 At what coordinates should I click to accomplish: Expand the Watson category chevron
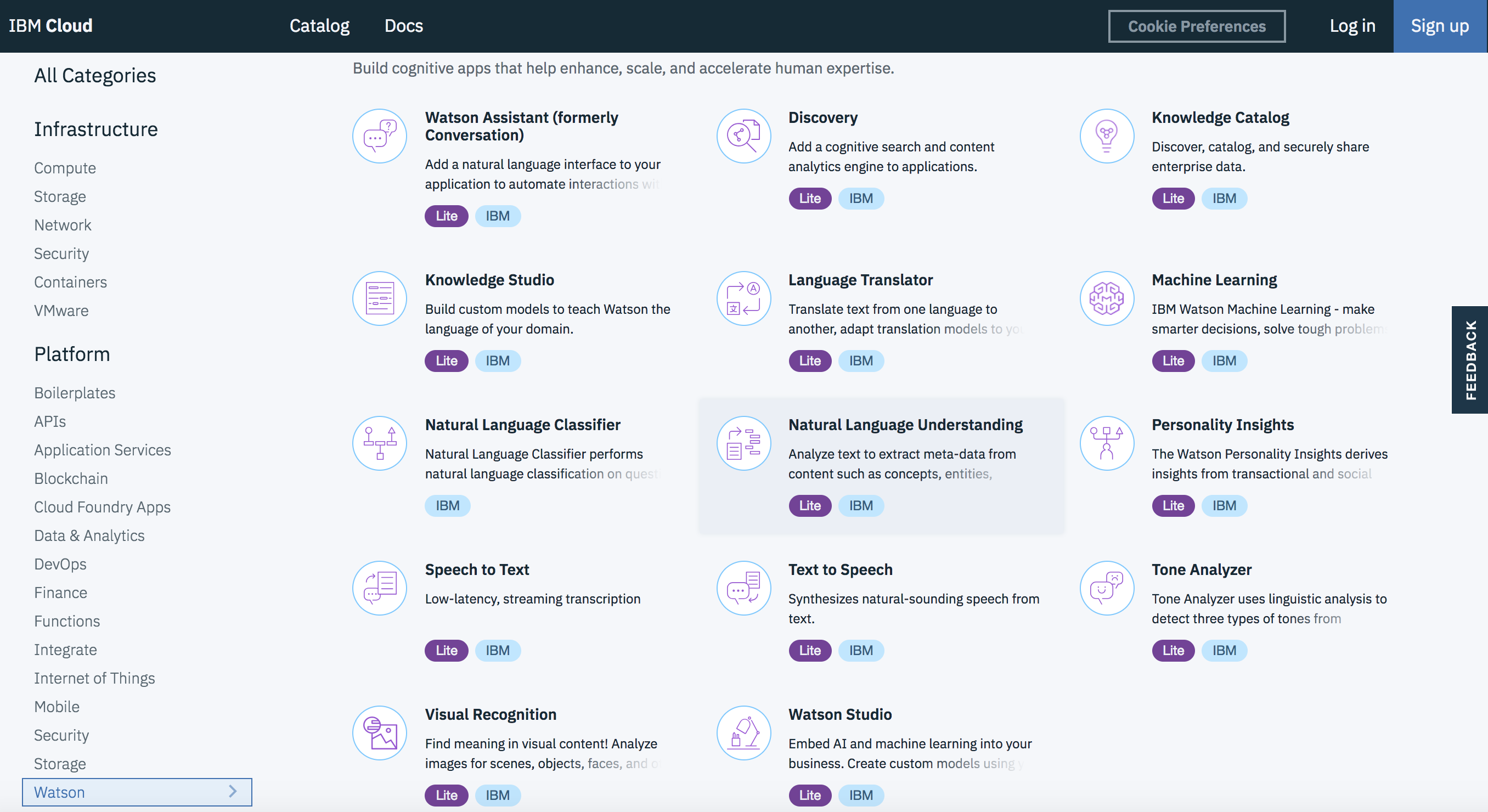tap(233, 792)
